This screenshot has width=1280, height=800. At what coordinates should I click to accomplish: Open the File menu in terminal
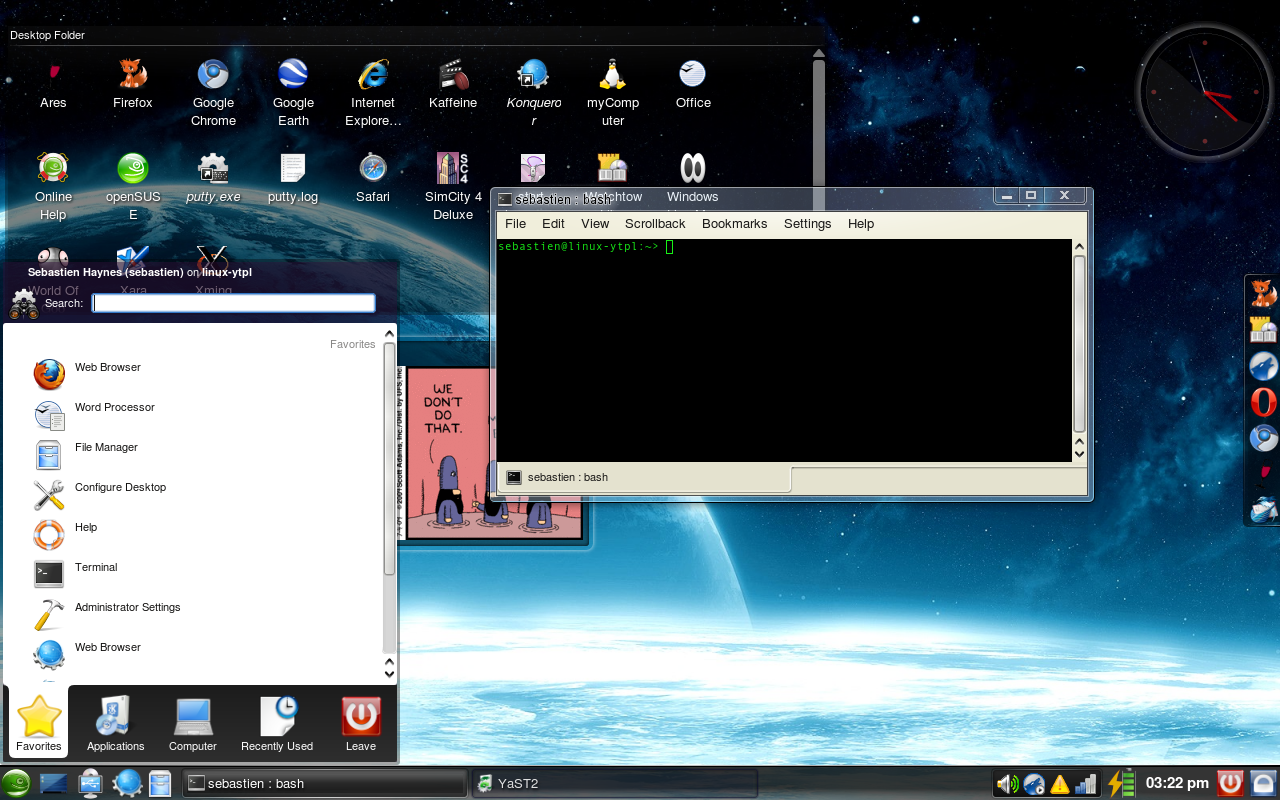pyautogui.click(x=515, y=224)
